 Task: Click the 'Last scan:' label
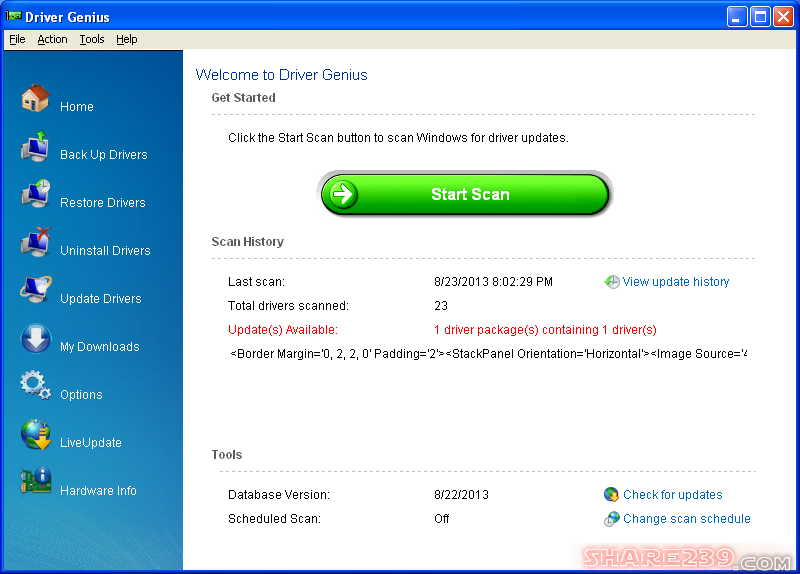tap(256, 282)
